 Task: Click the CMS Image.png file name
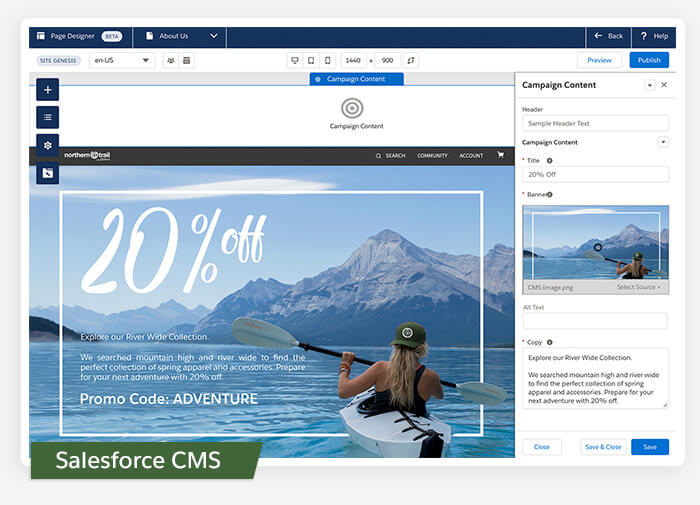coord(550,288)
